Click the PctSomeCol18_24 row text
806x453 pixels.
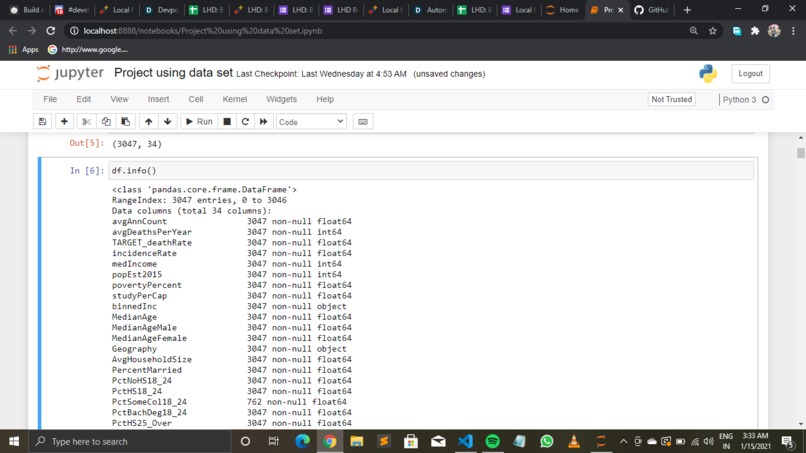pos(149,402)
